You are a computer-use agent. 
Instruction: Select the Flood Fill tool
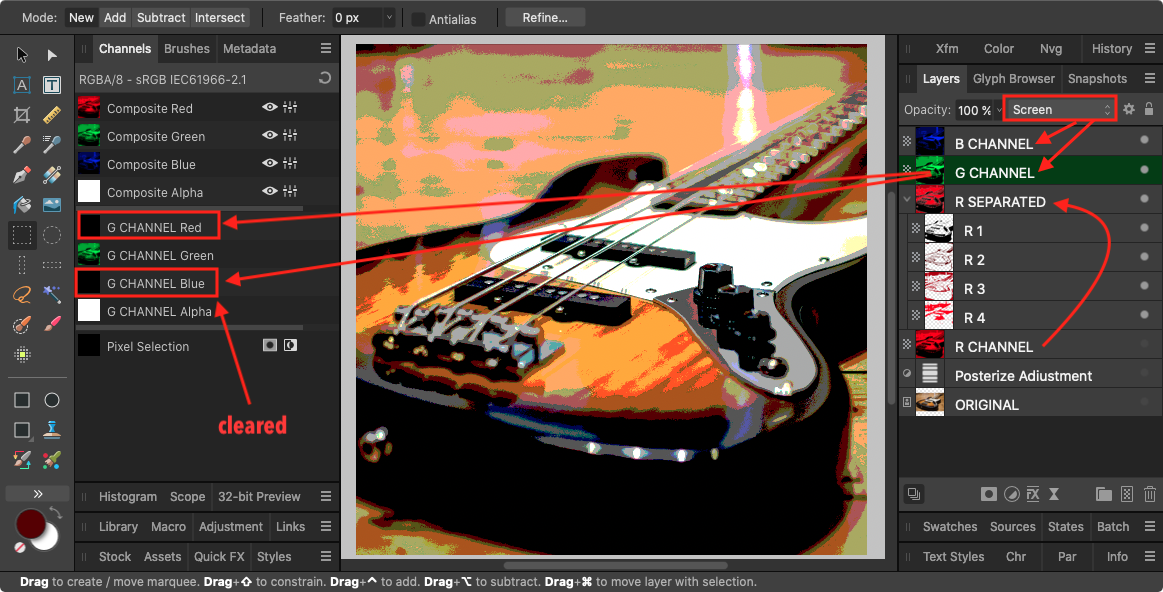(x=21, y=204)
